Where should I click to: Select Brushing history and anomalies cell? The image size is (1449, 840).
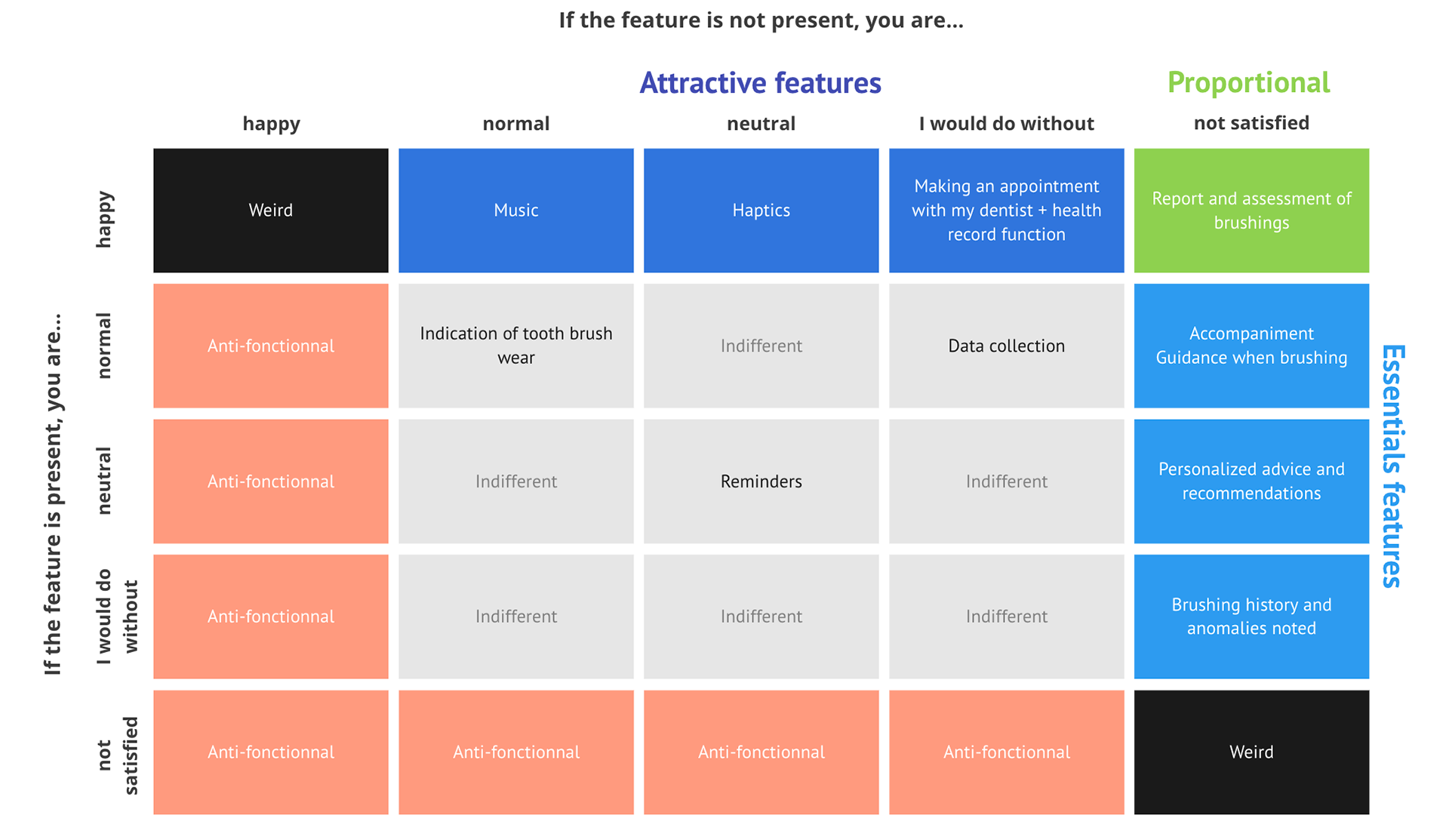(1251, 617)
